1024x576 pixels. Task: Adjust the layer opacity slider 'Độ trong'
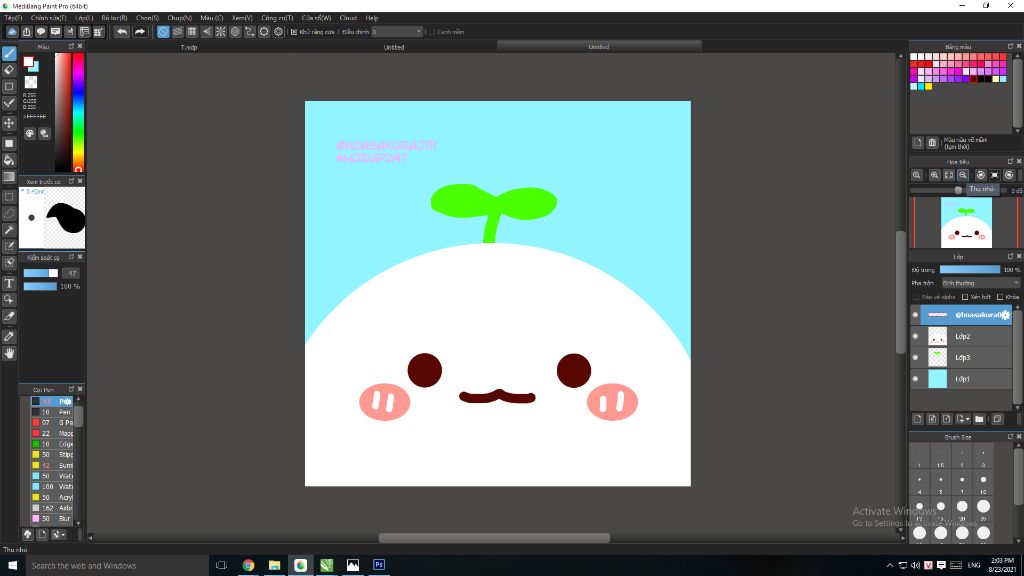pyautogui.click(x=970, y=269)
